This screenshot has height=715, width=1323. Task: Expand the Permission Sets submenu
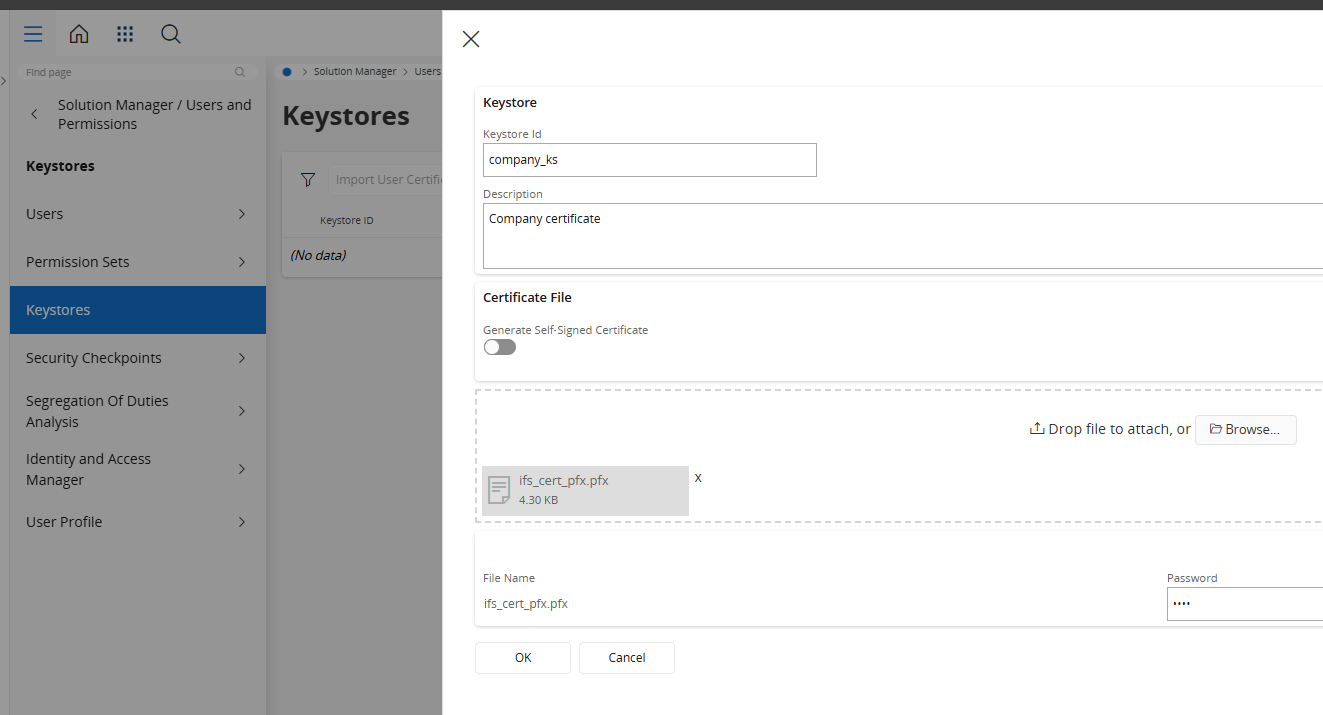242,262
